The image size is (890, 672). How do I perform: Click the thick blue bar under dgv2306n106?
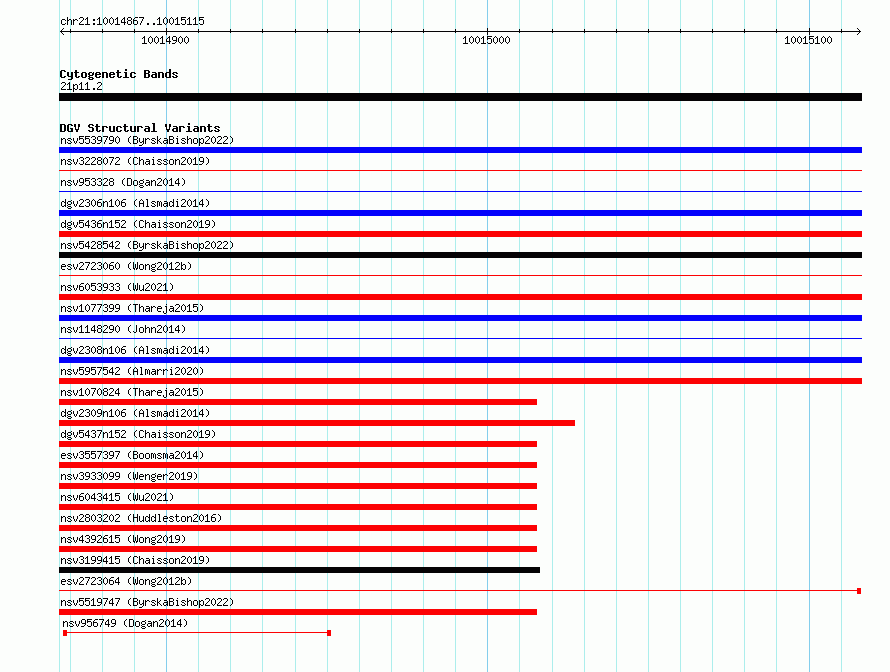tap(460, 213)
